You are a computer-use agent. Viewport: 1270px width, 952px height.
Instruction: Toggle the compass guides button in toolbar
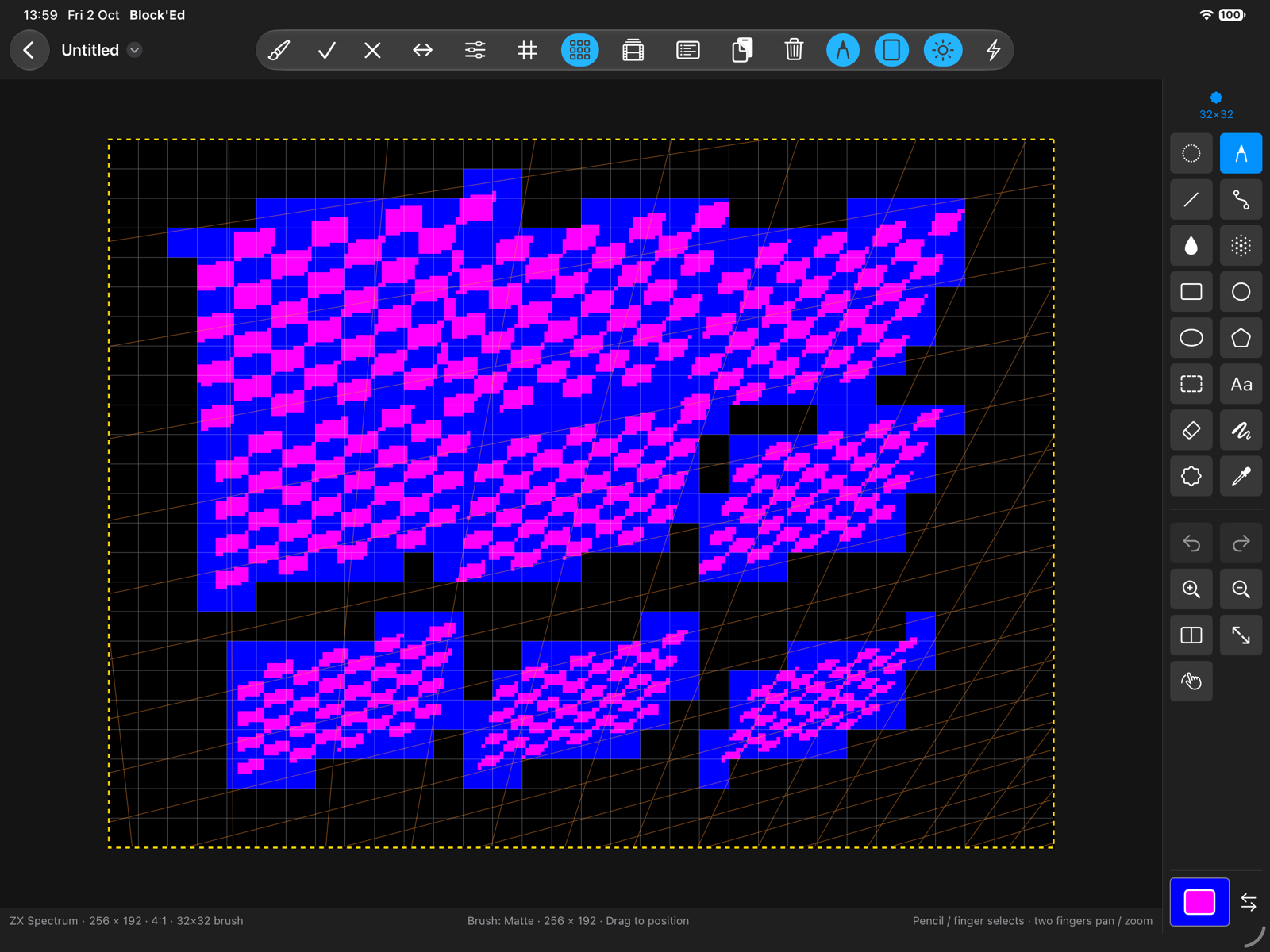843,50
